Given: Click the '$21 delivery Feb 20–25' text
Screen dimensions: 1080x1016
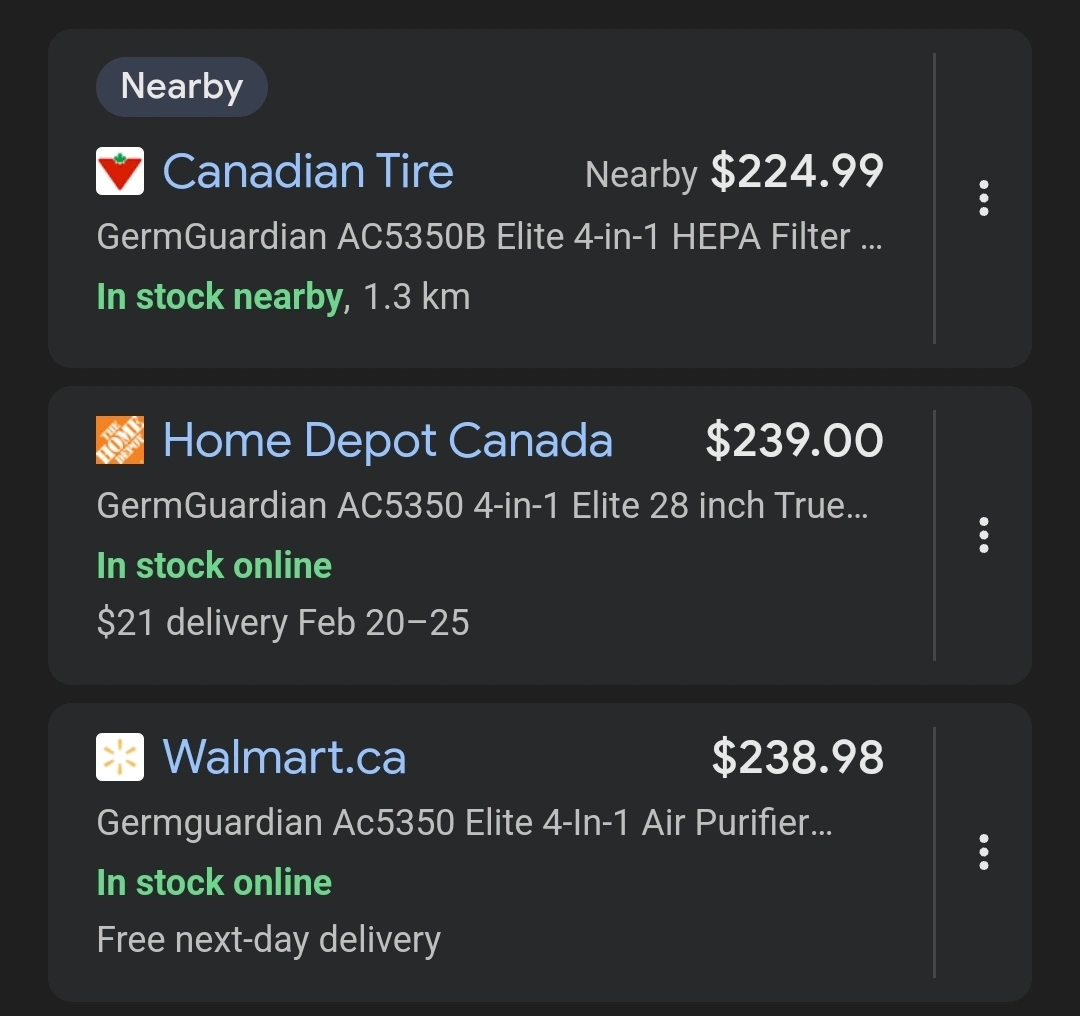Looking at the screenshot, I should tap(283, 623).
